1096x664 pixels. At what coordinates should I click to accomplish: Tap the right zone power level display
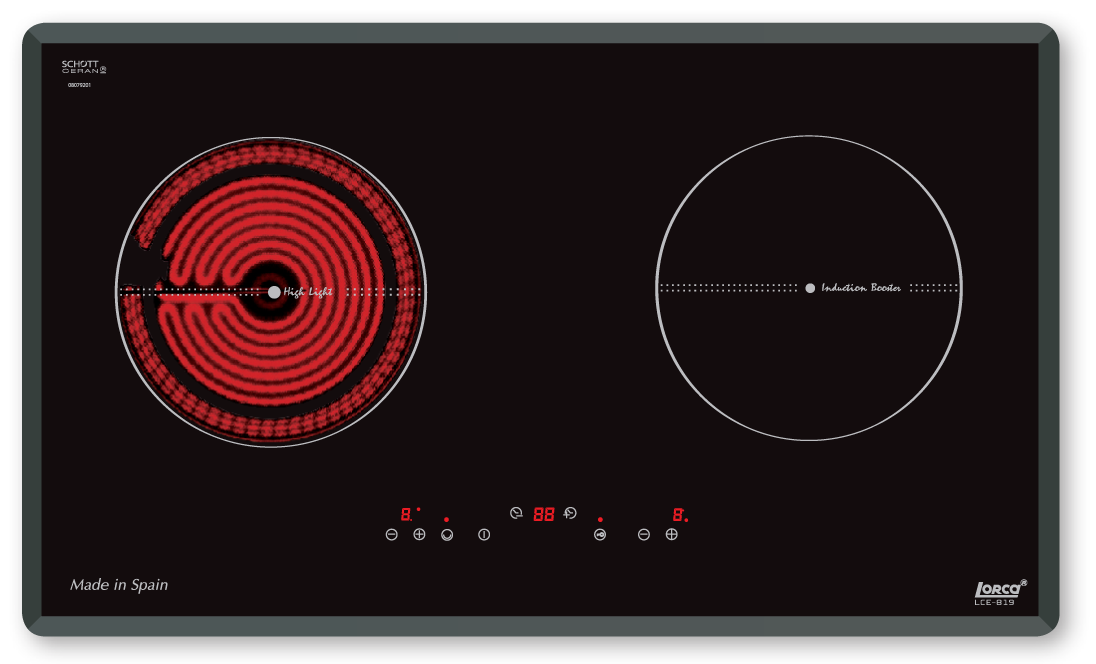678,515
